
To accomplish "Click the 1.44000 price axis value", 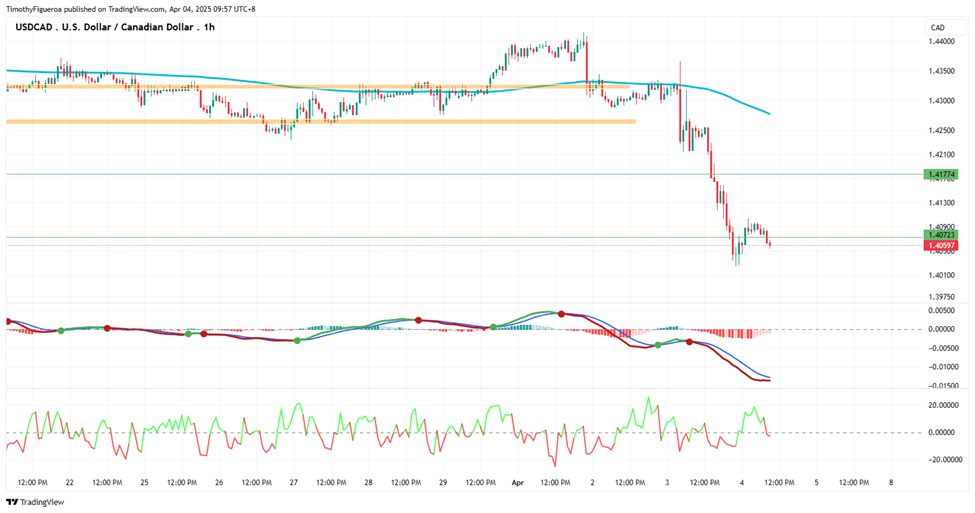I will click(941, 42).
